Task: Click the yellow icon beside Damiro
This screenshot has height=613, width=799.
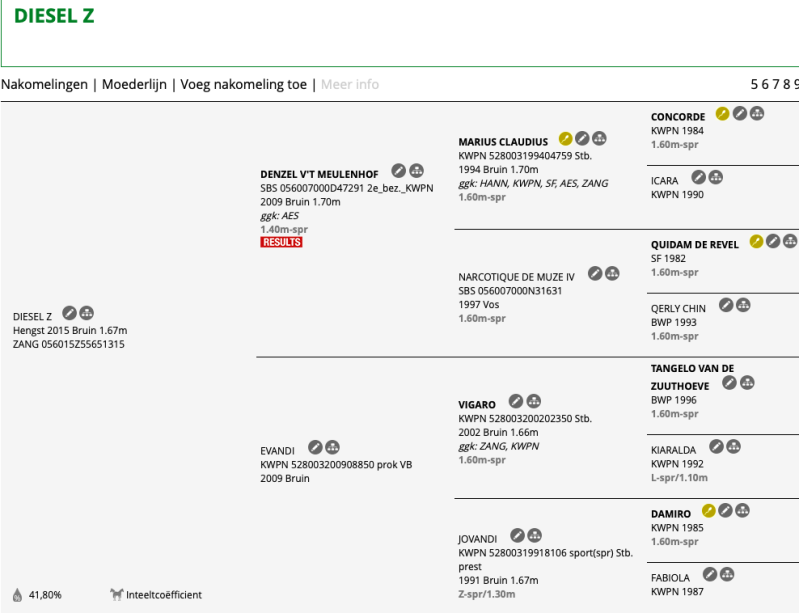Action: [709, 510]
